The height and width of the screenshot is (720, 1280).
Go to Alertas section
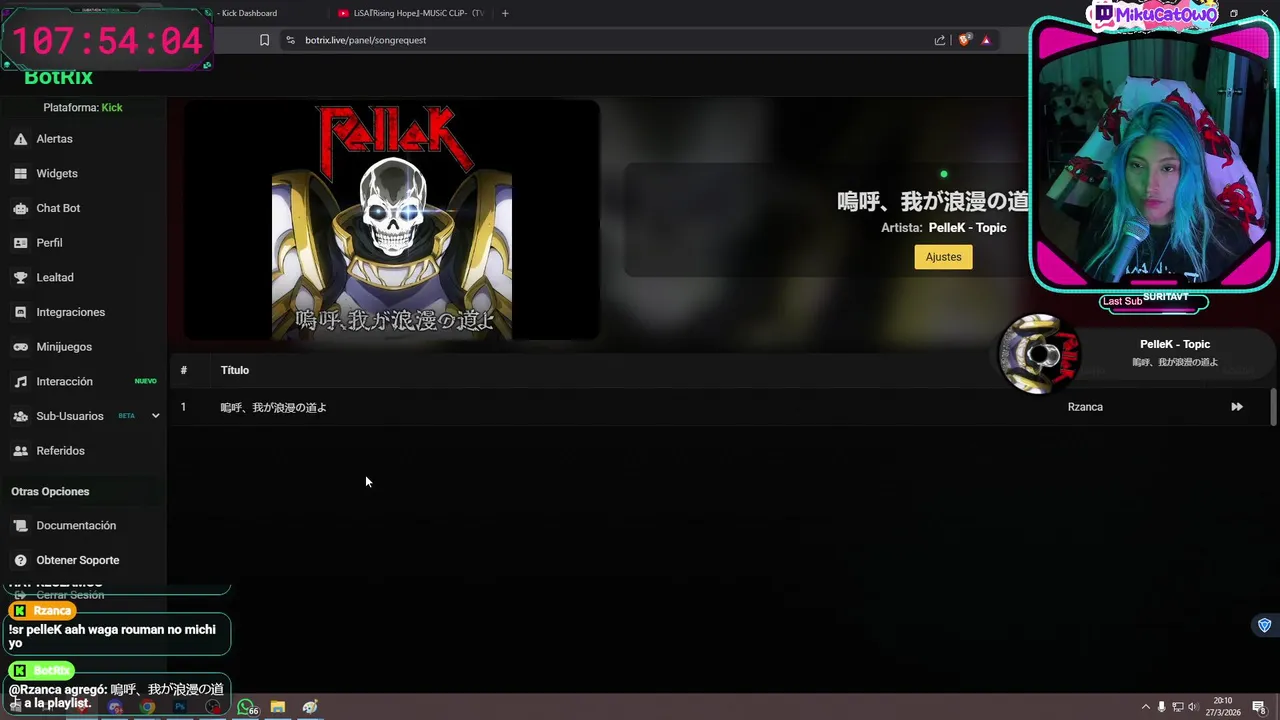(54, 139)
